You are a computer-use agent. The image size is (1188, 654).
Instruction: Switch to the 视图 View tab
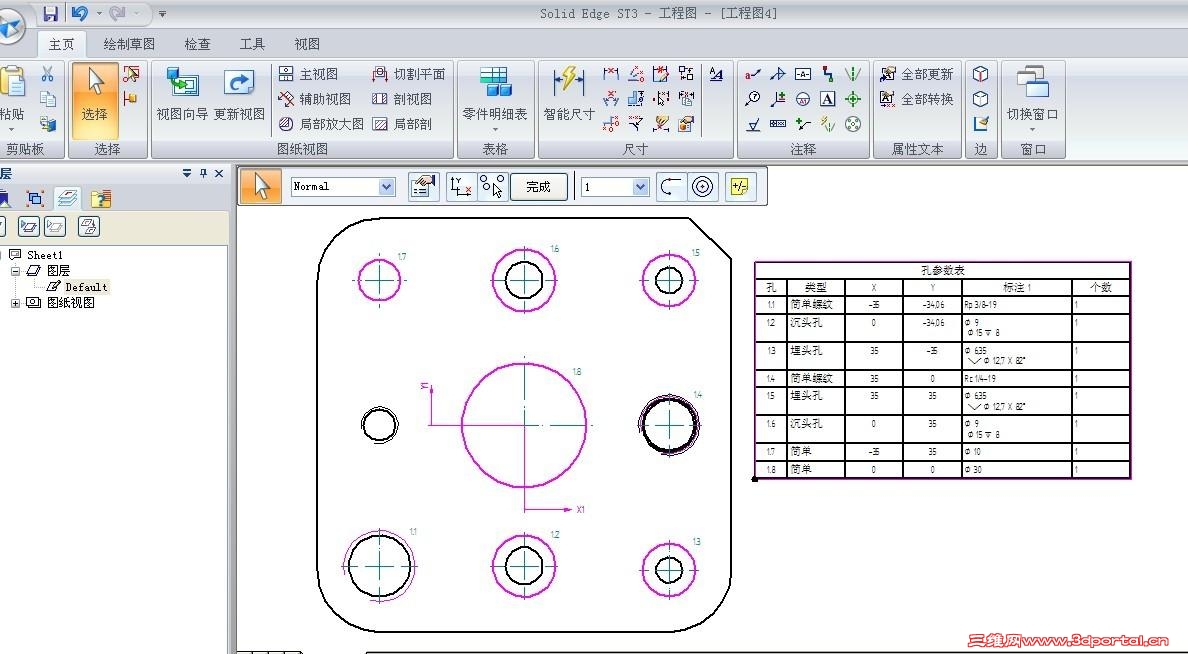307,44
